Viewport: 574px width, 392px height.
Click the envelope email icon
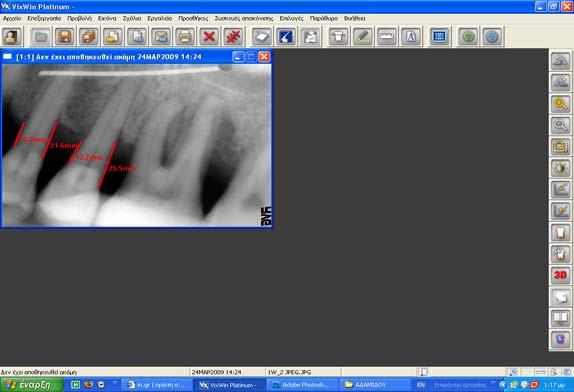pos(161,37)
